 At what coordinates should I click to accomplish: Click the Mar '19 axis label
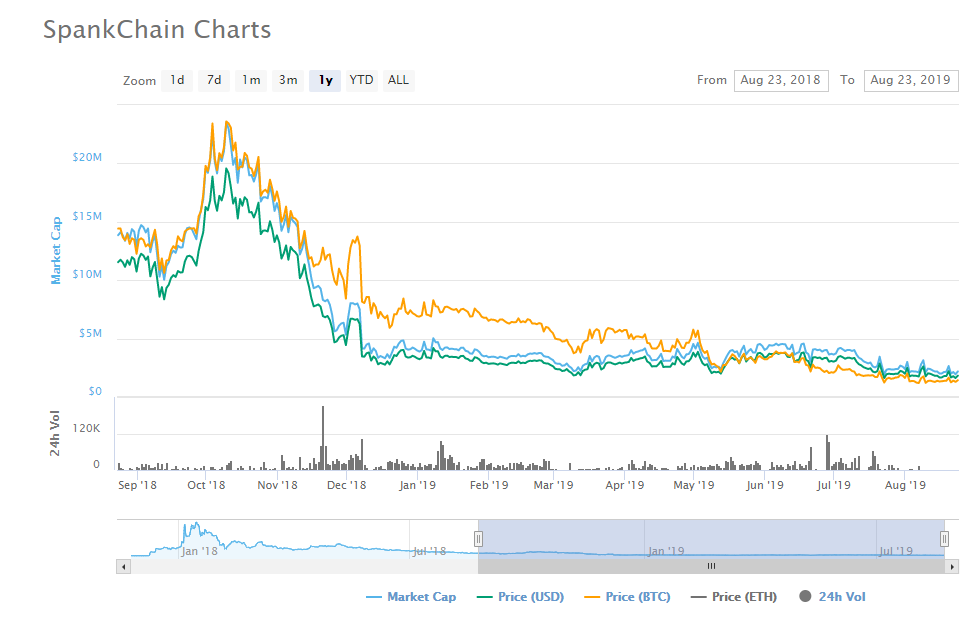[x=554, y=485]
